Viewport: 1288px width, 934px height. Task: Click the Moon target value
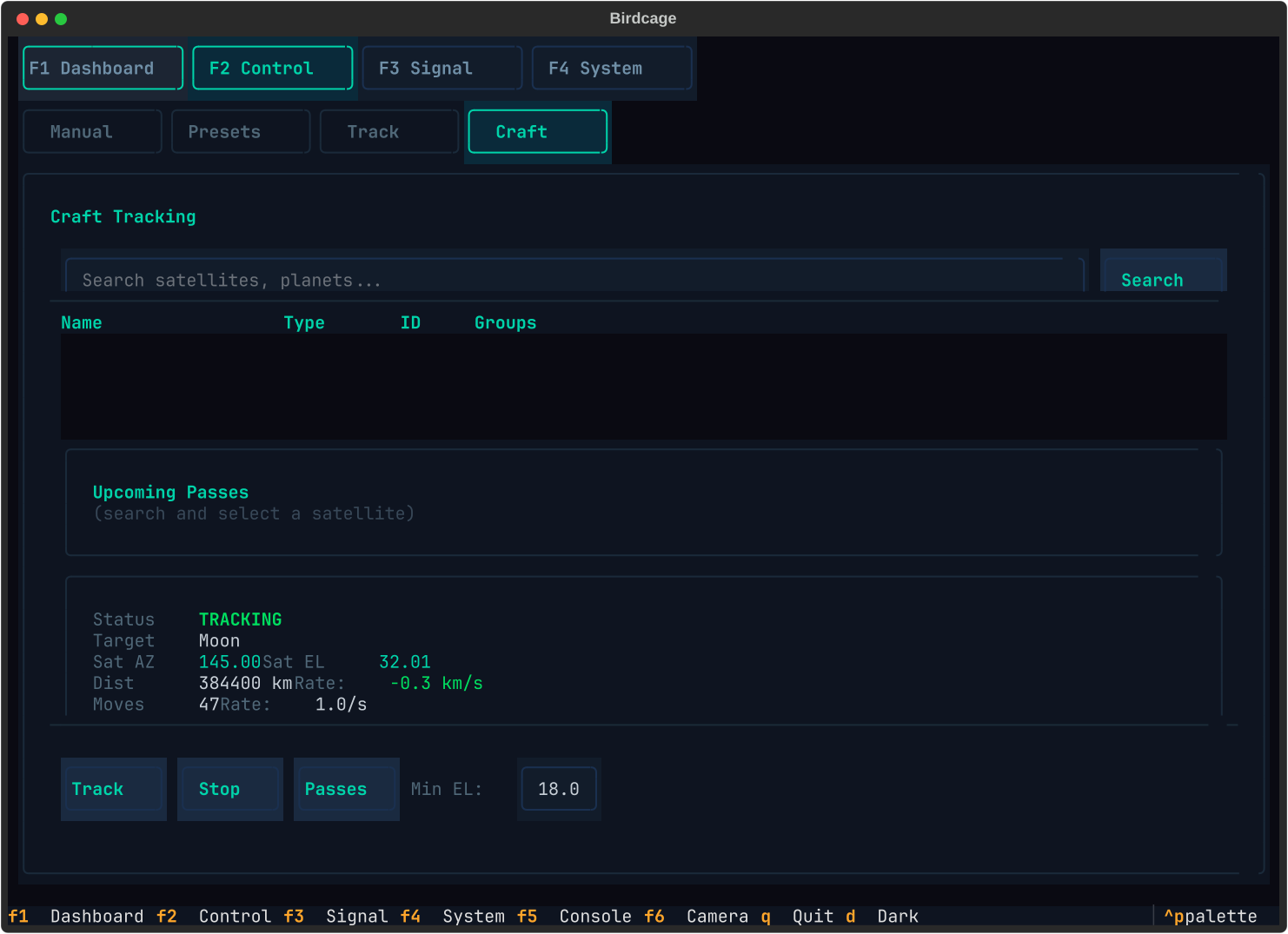coord(219,640)
